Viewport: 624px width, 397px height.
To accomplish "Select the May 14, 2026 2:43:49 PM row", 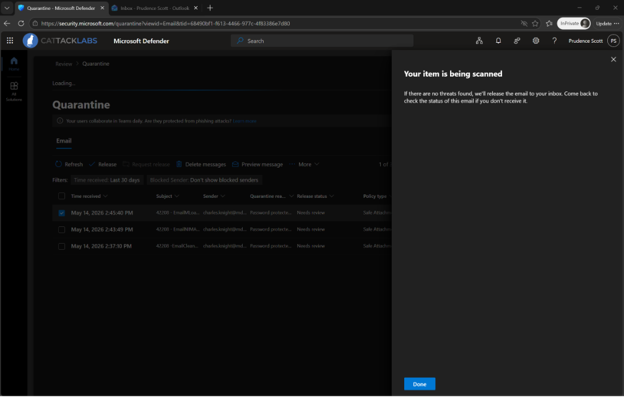I will pos(222,230).
